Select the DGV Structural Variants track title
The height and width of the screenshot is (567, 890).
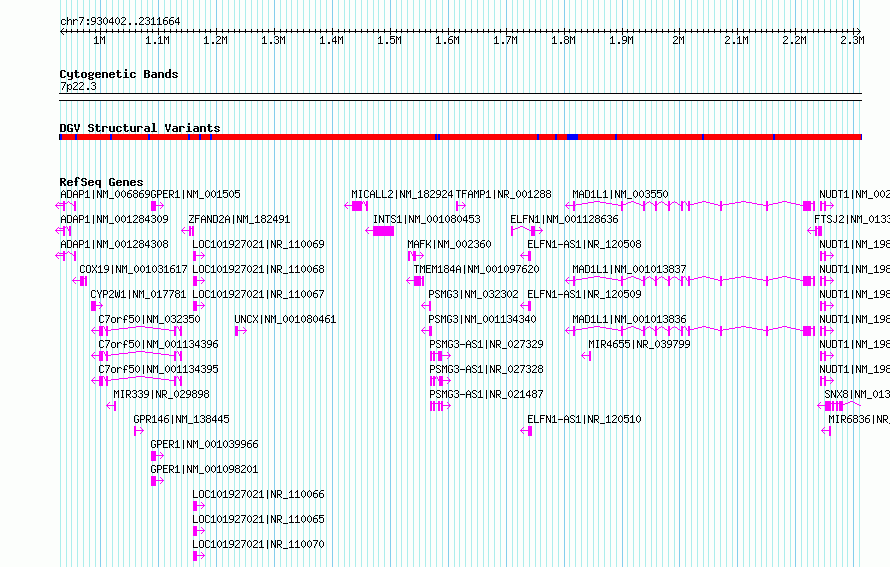coord(140,128)
